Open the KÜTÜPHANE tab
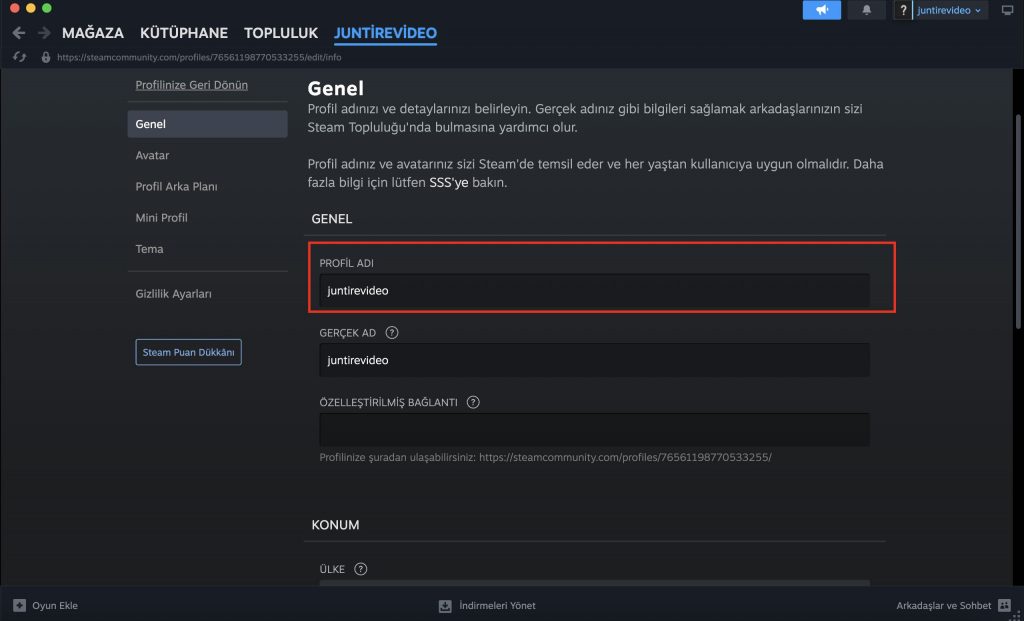Image resolution: width=1024 pixels, height=621 pixels. coord(184,33)
